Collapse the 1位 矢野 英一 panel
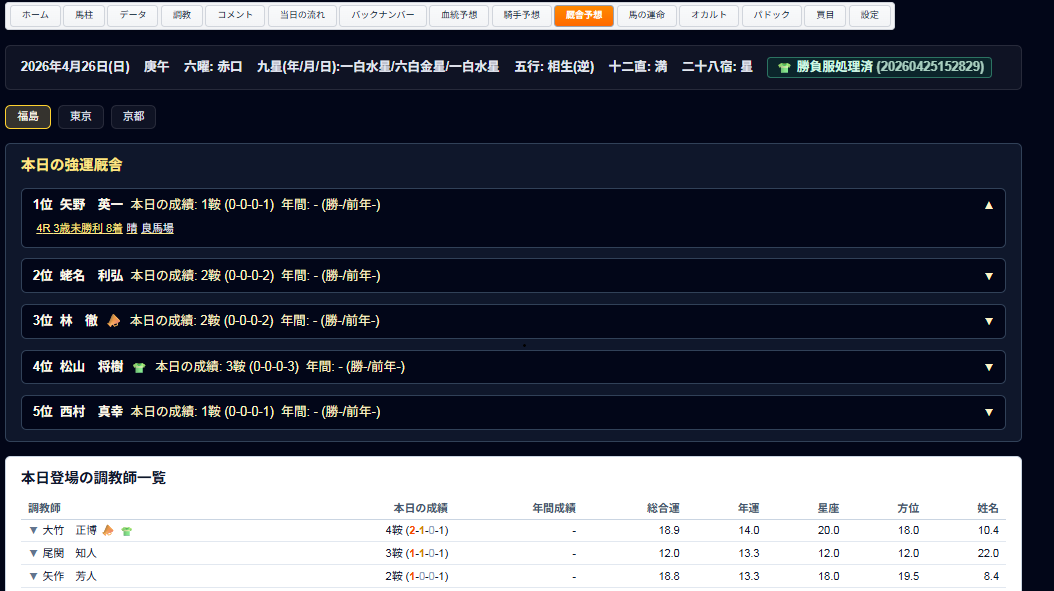Image resolution: width=1054 pixels, height=591 pixels. click(988, 205)
